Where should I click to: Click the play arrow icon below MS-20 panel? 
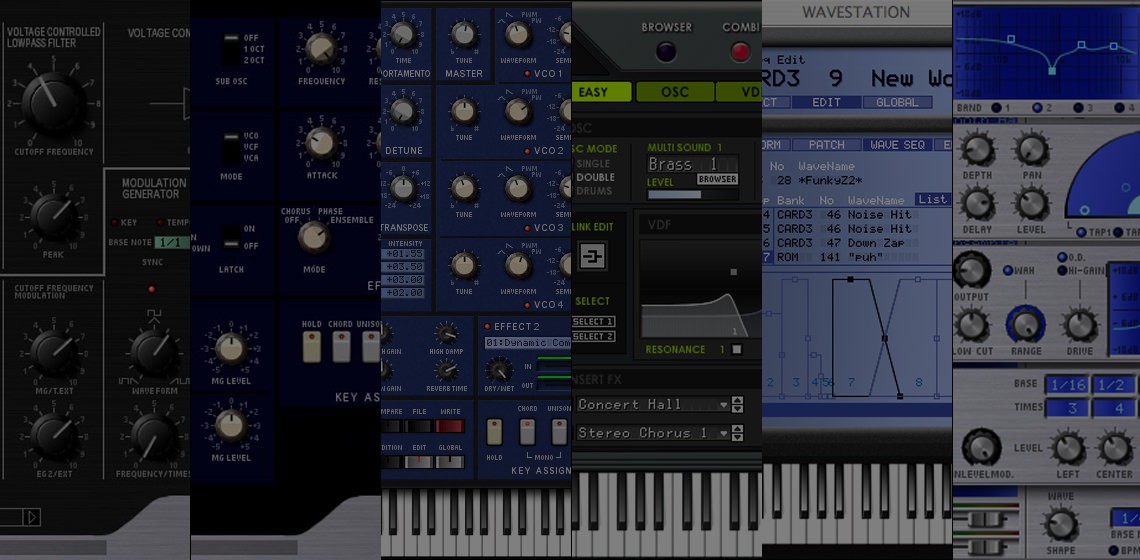[31, 517]
